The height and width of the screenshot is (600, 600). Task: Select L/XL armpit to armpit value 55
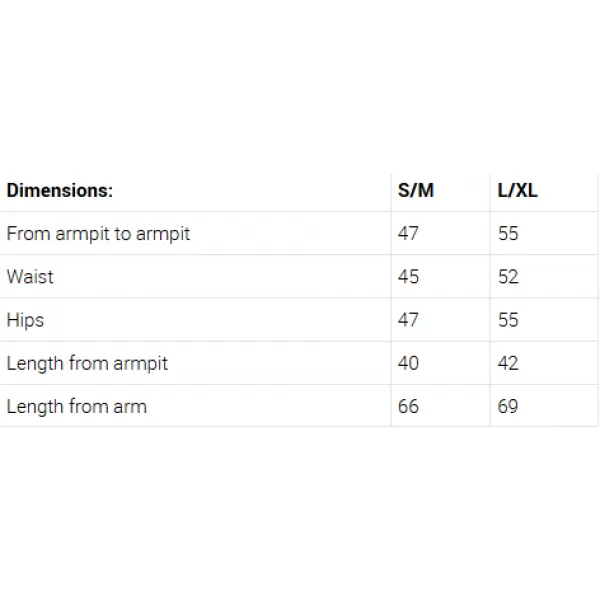(508, 233)
